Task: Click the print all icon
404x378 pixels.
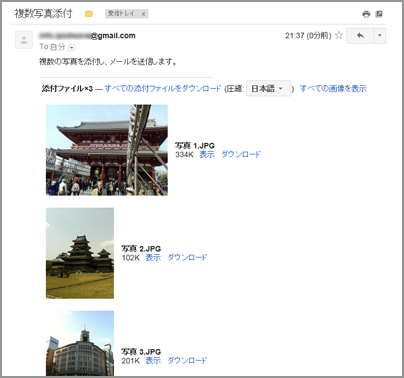Action: (x=366, y=14)
